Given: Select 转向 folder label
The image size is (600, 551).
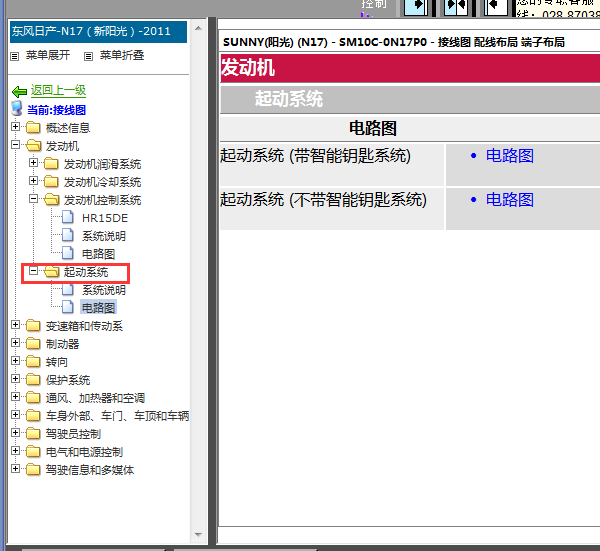Looking at the screenshot, I should [x=57, y=362].
